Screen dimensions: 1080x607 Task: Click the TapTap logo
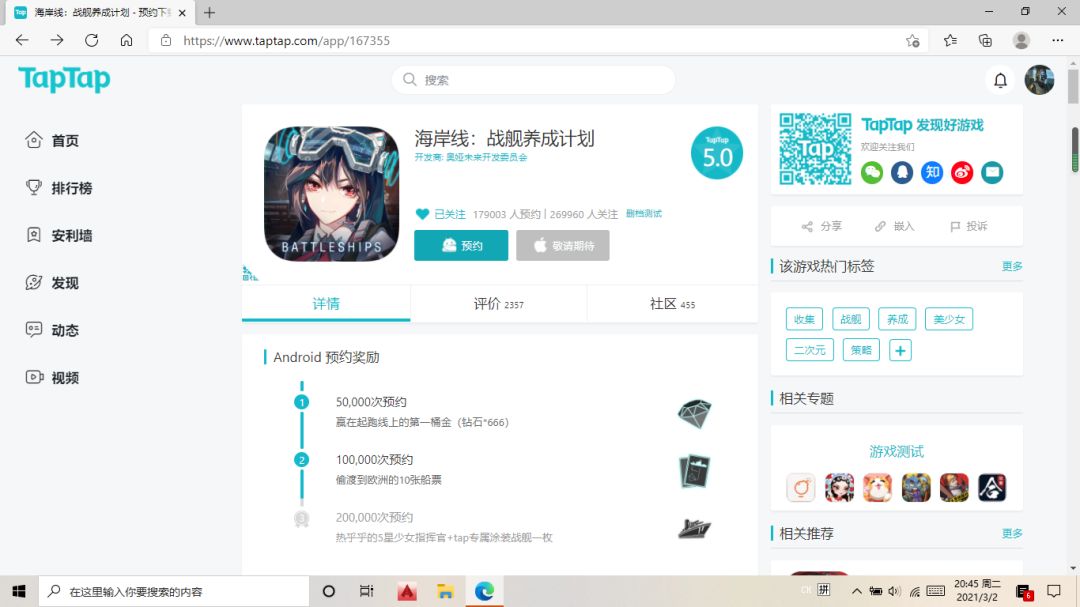tap(64, 80)
